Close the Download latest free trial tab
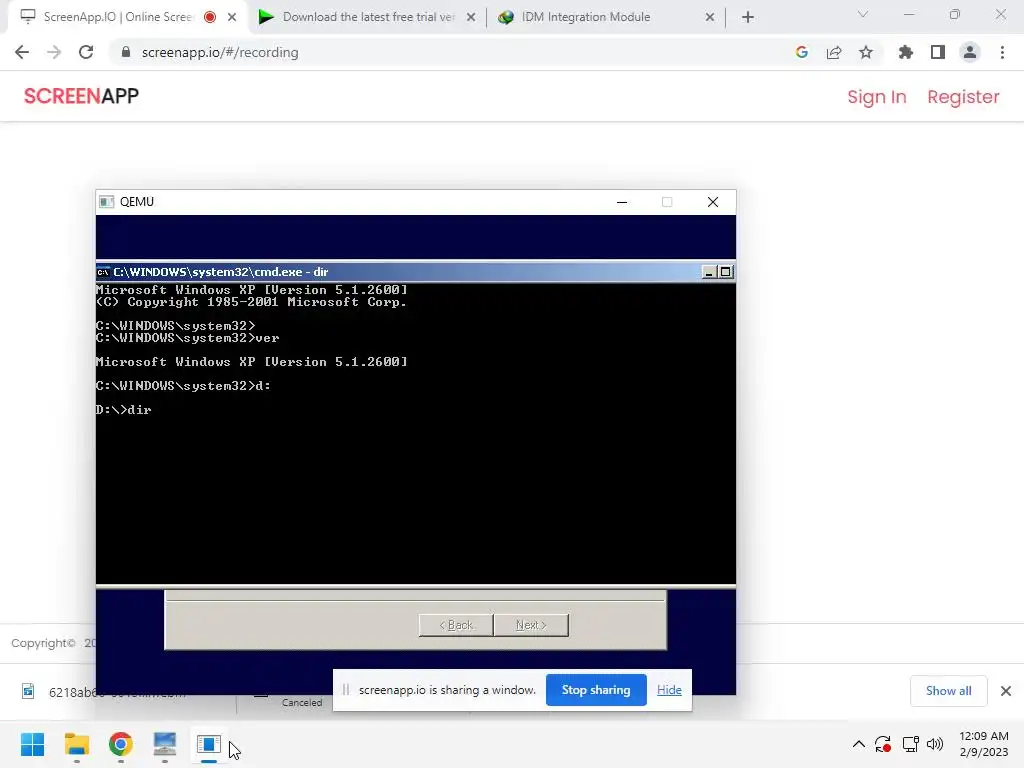 (471, 17)
